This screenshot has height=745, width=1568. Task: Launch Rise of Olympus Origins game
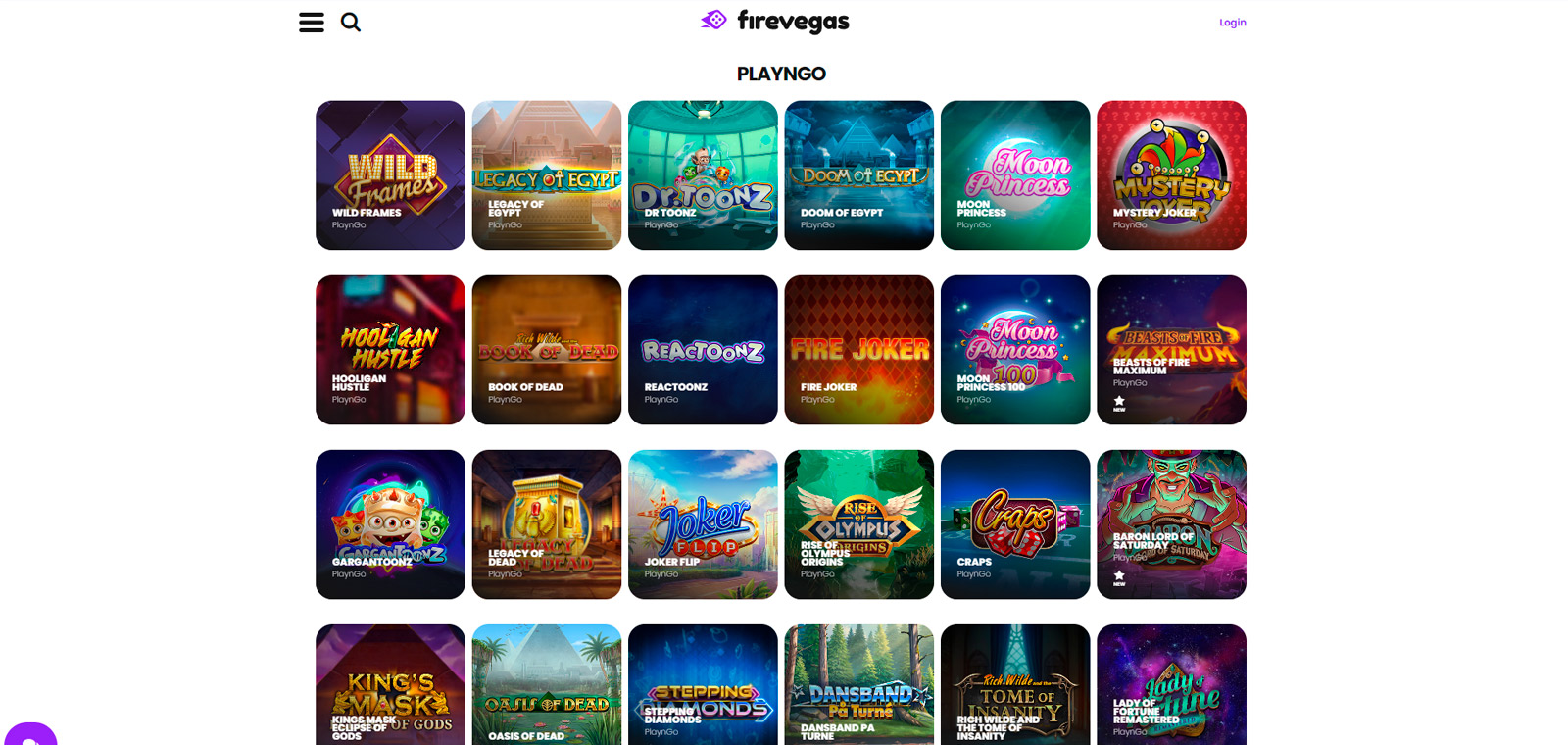(x=859, y=524)
